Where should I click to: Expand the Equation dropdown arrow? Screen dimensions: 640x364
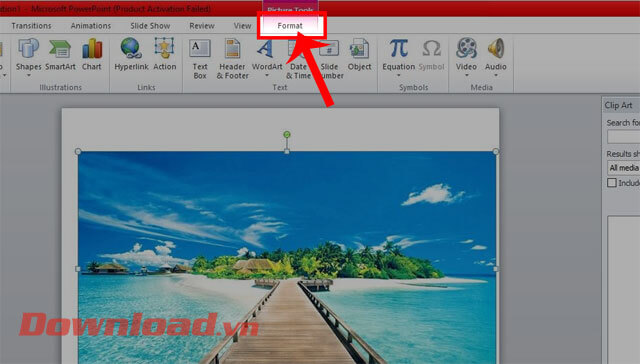pyautogui.click(x=398, y=75)
